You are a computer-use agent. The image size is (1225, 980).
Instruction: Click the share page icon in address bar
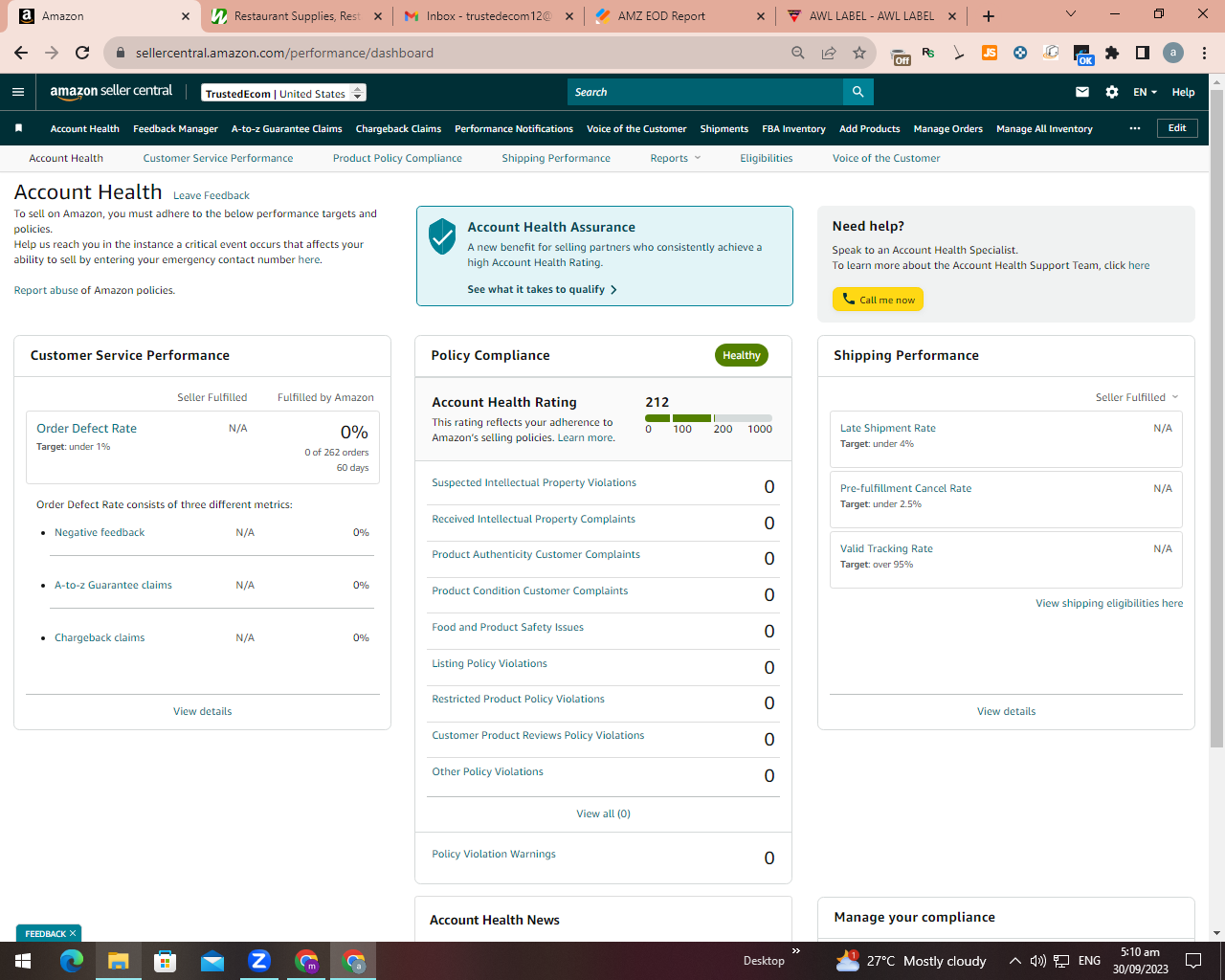[x=829, y=53]
